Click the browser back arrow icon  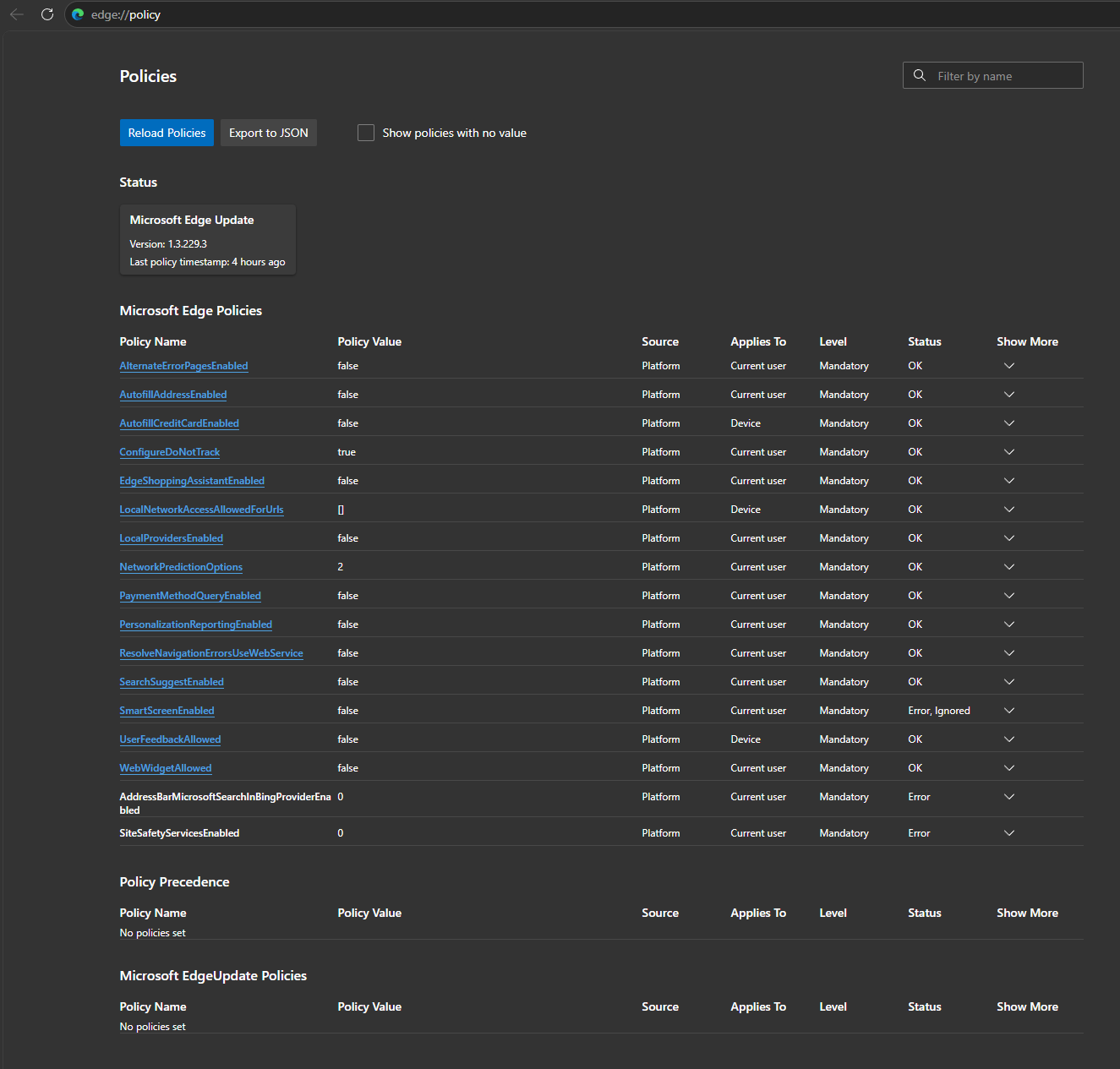[x=17, y=14]
